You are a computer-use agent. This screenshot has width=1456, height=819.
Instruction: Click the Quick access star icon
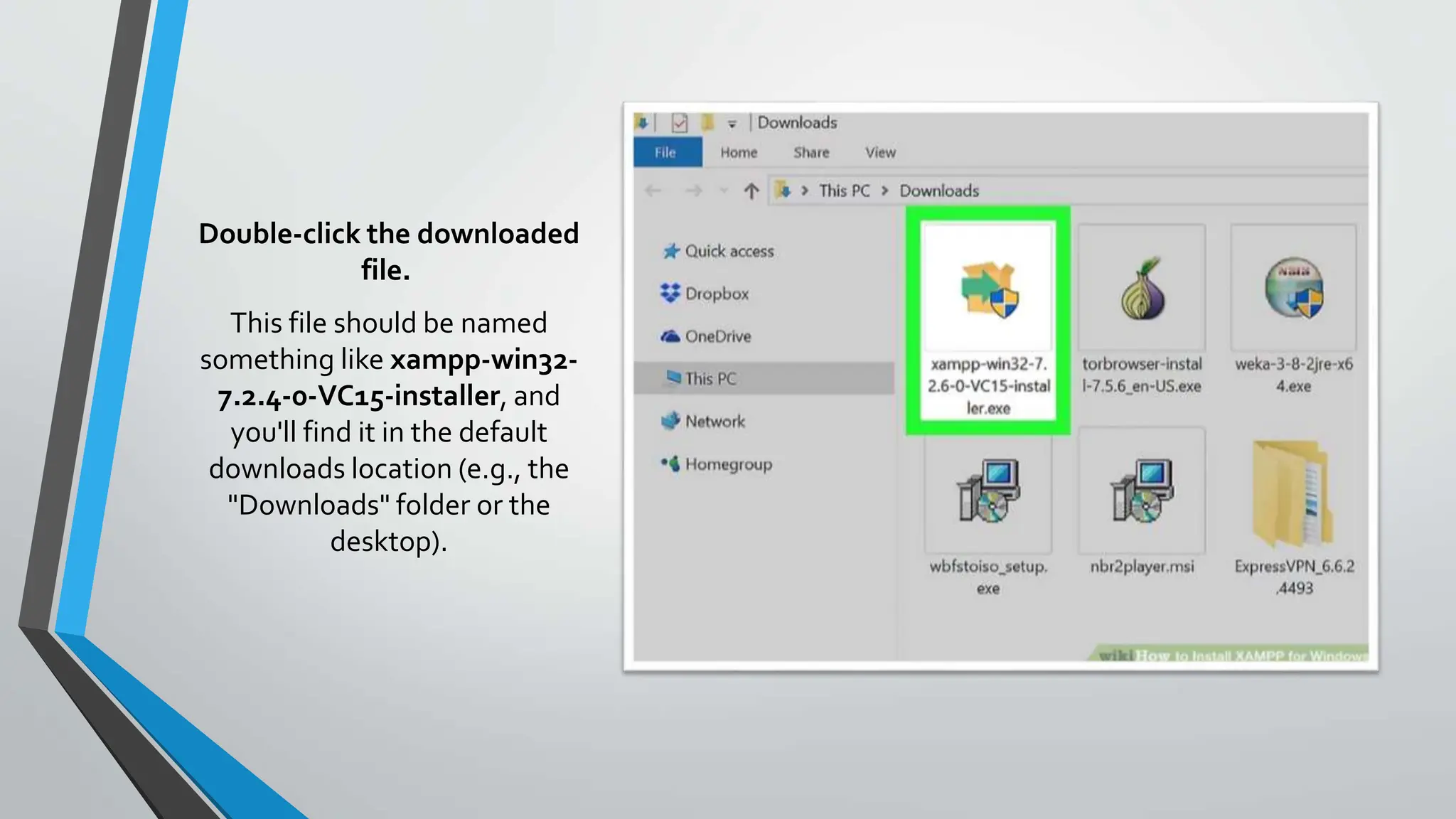(x=671, y=251)
